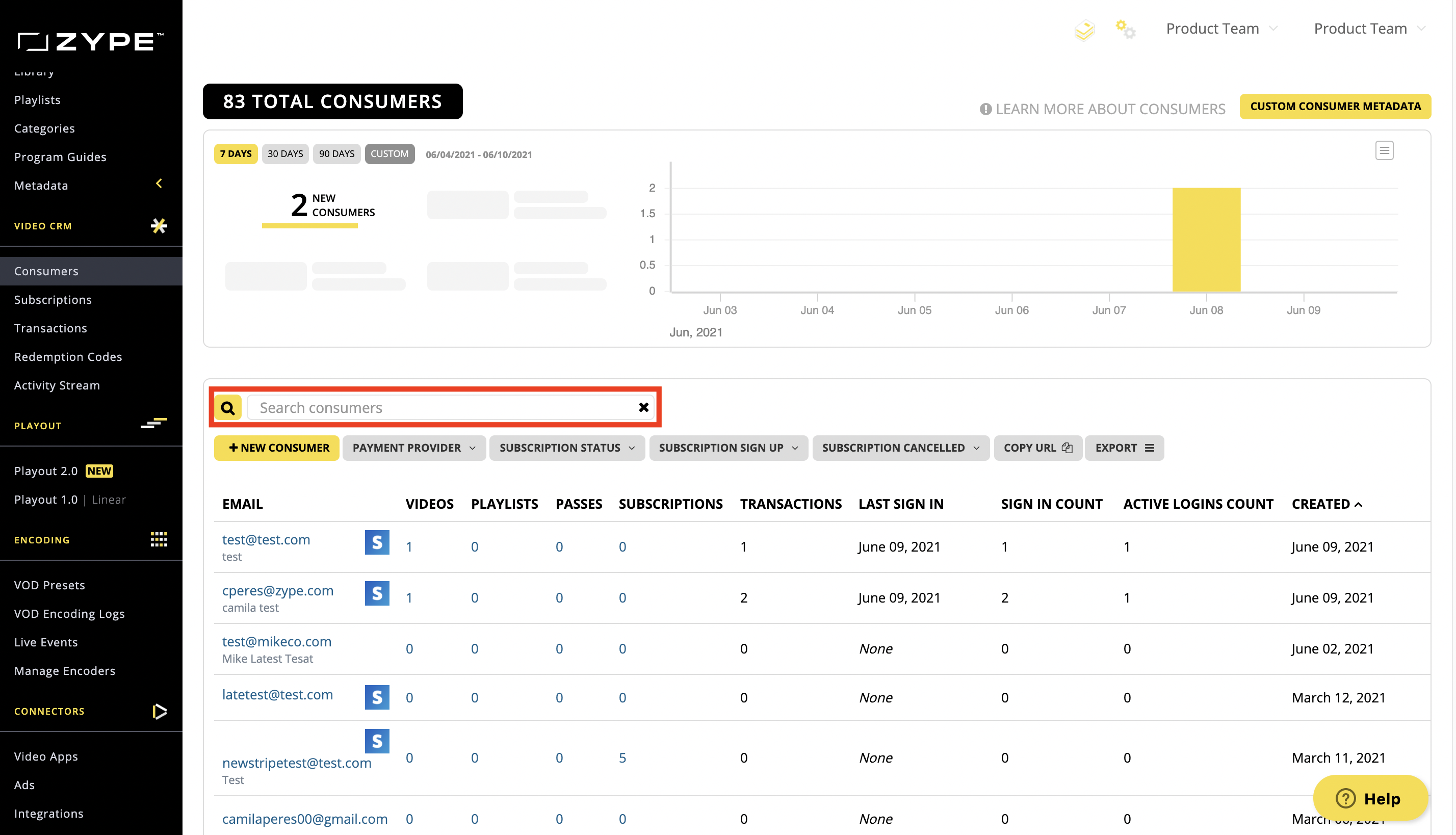Open the Export menu
Viewport: 1456px width, 835px height.
click(1124, 448)
